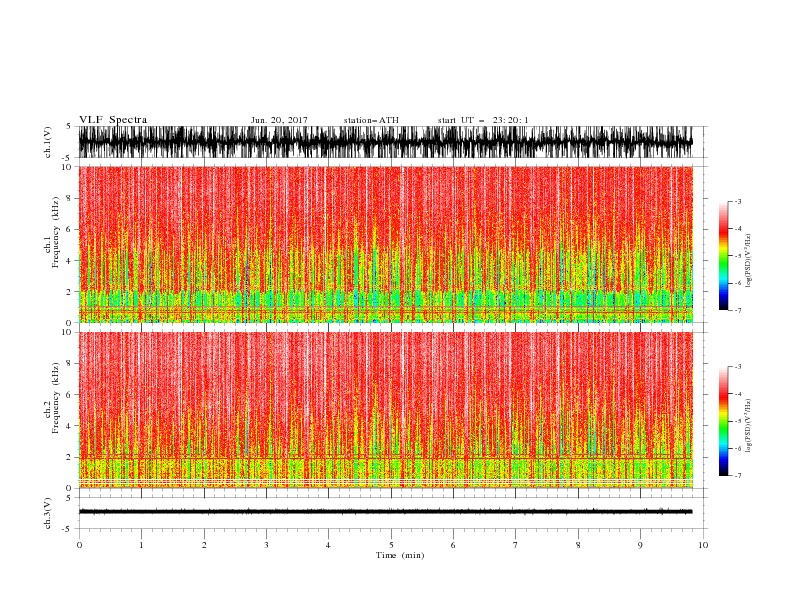The width and height of the screenshot is (792, 612).
Task: Click the "-7" value on ch.1 color bar
Action: click(737, 310)
